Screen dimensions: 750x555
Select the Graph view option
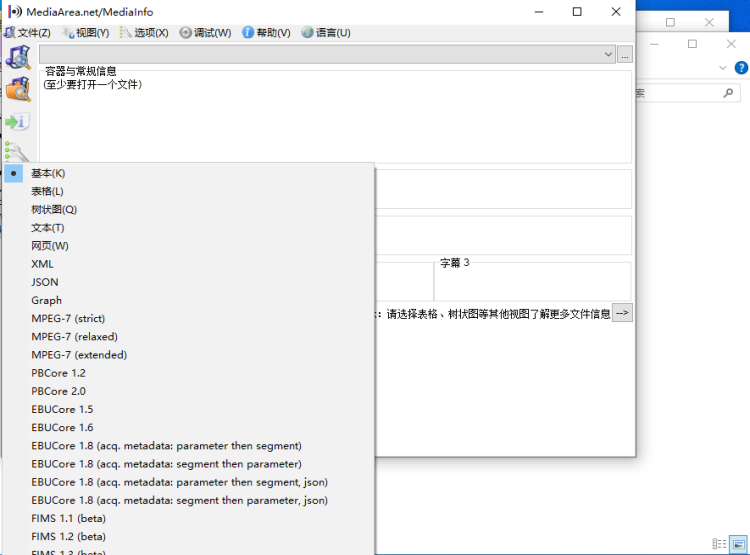(188, 300)
